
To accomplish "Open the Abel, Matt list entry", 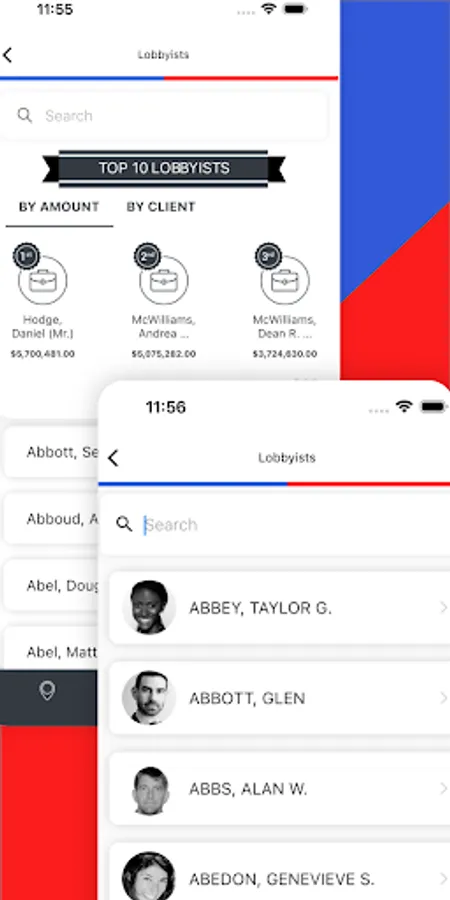I will coord(51,651).
